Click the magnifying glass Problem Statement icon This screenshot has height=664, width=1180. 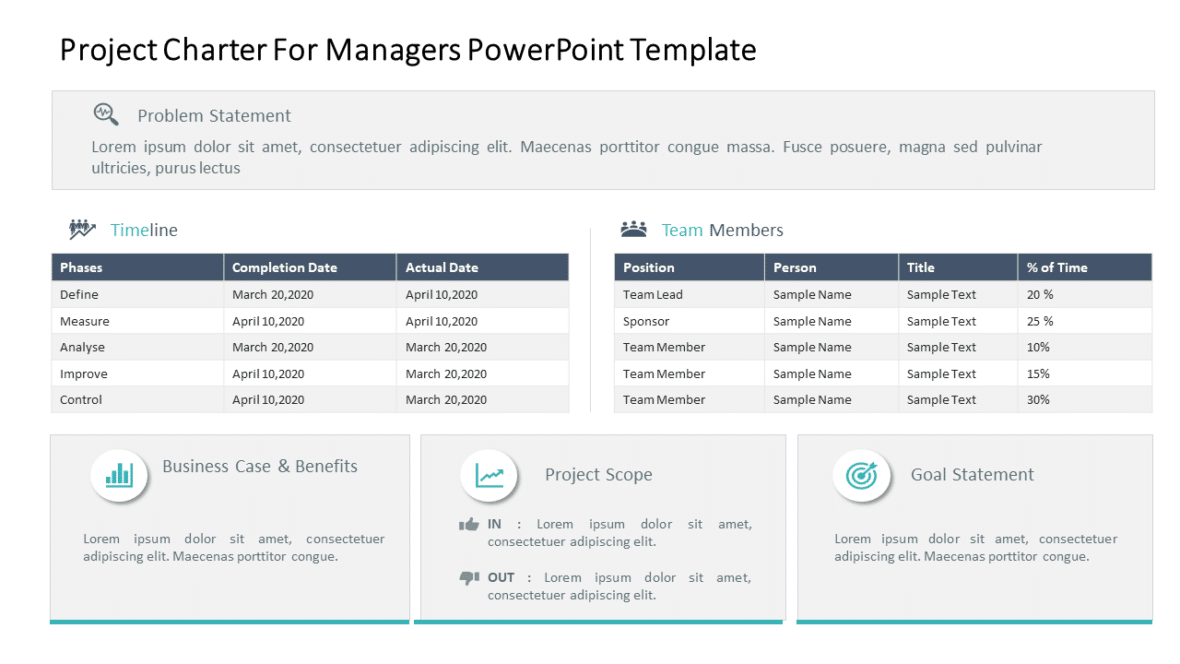pos(106,114)
